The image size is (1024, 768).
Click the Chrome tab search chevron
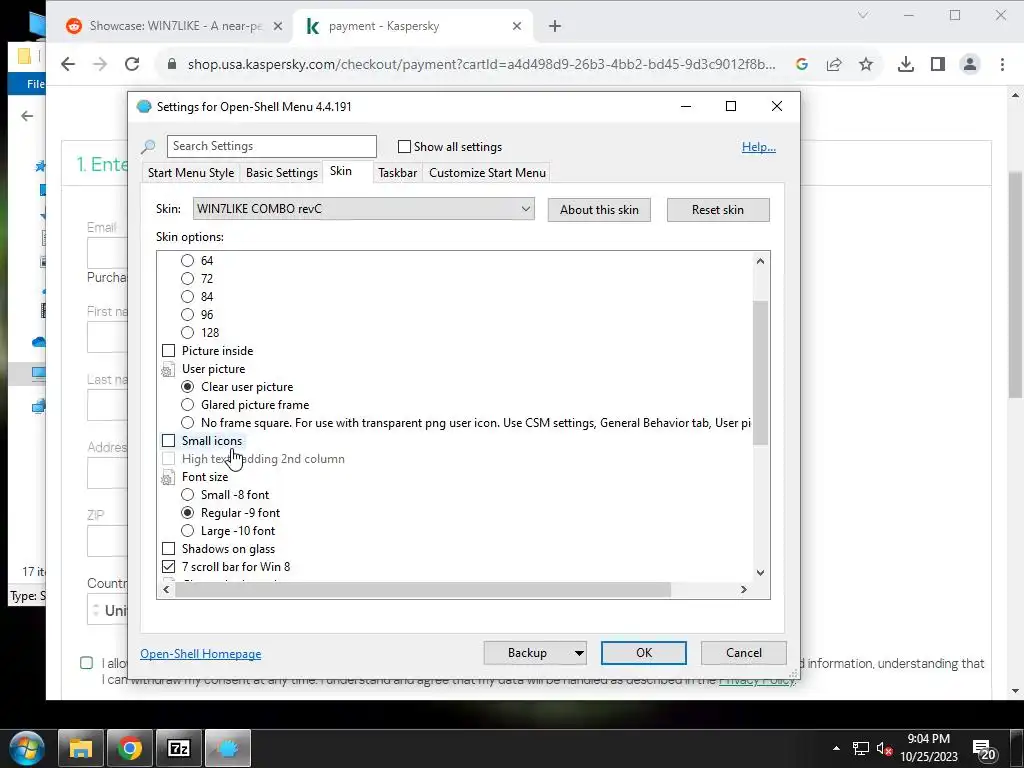point(863,14)
